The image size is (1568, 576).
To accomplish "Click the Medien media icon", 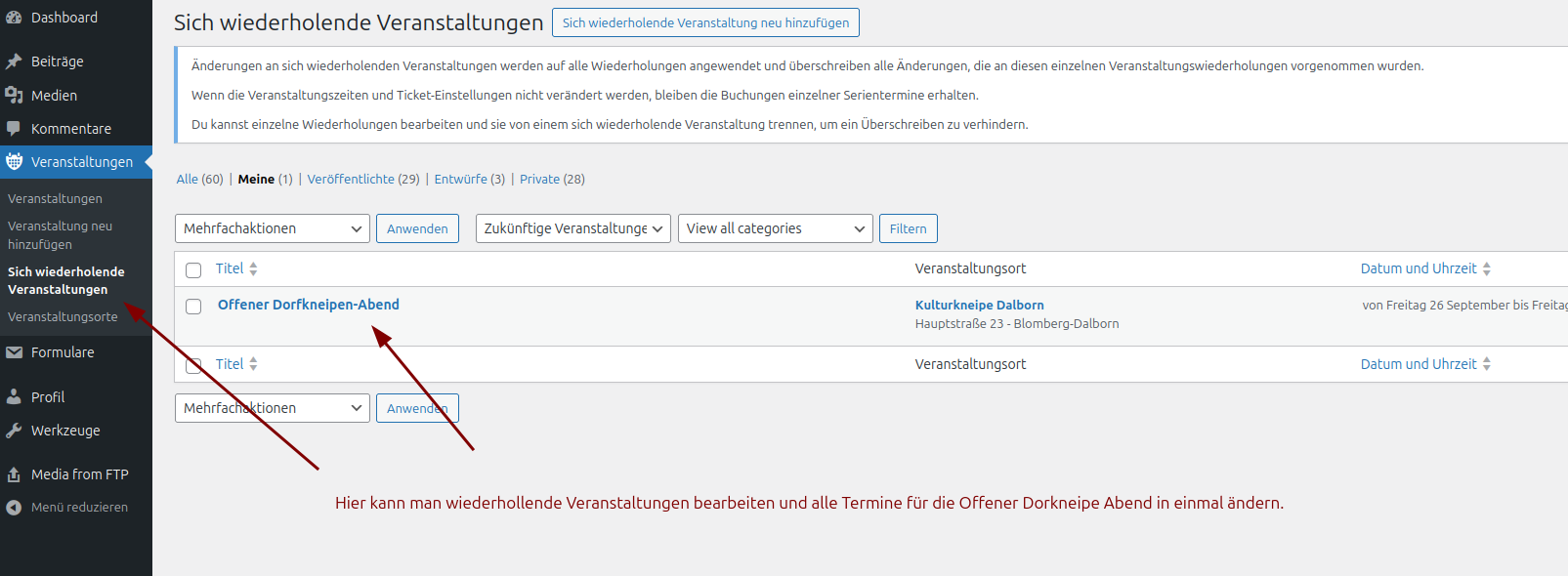I will (14, 96).
